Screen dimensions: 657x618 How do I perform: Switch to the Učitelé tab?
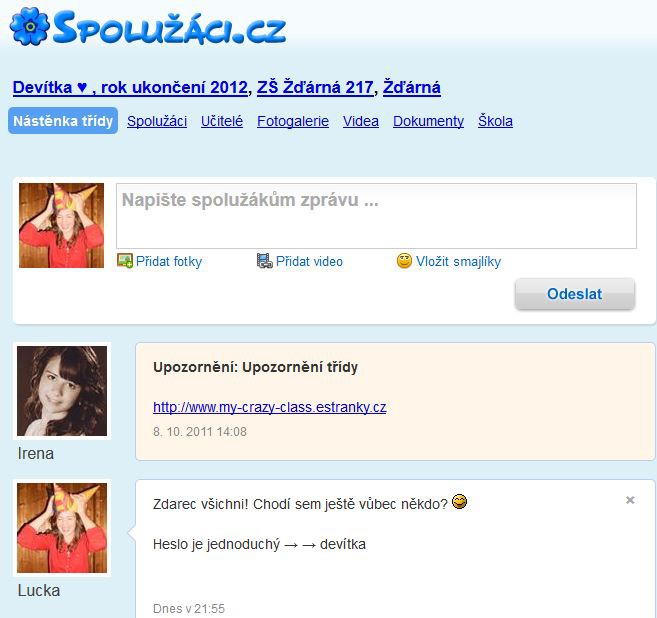tap(222, 121)
